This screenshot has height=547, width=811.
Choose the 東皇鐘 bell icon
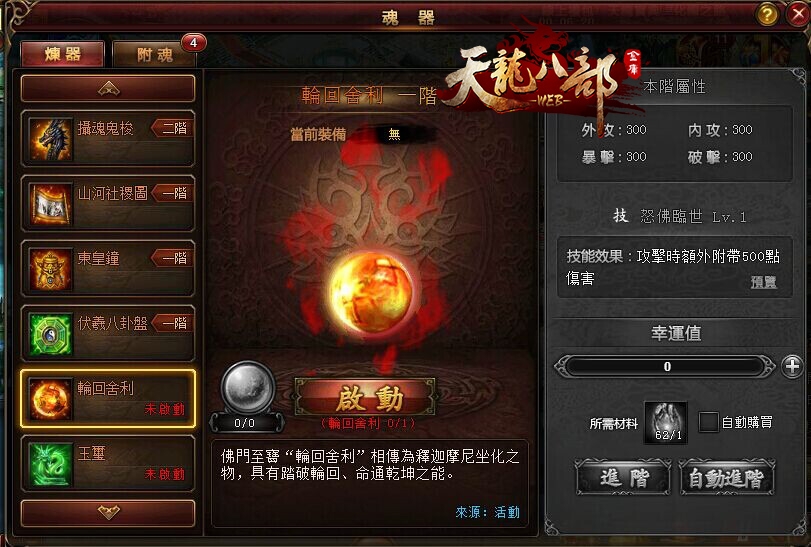click(50, 269)
